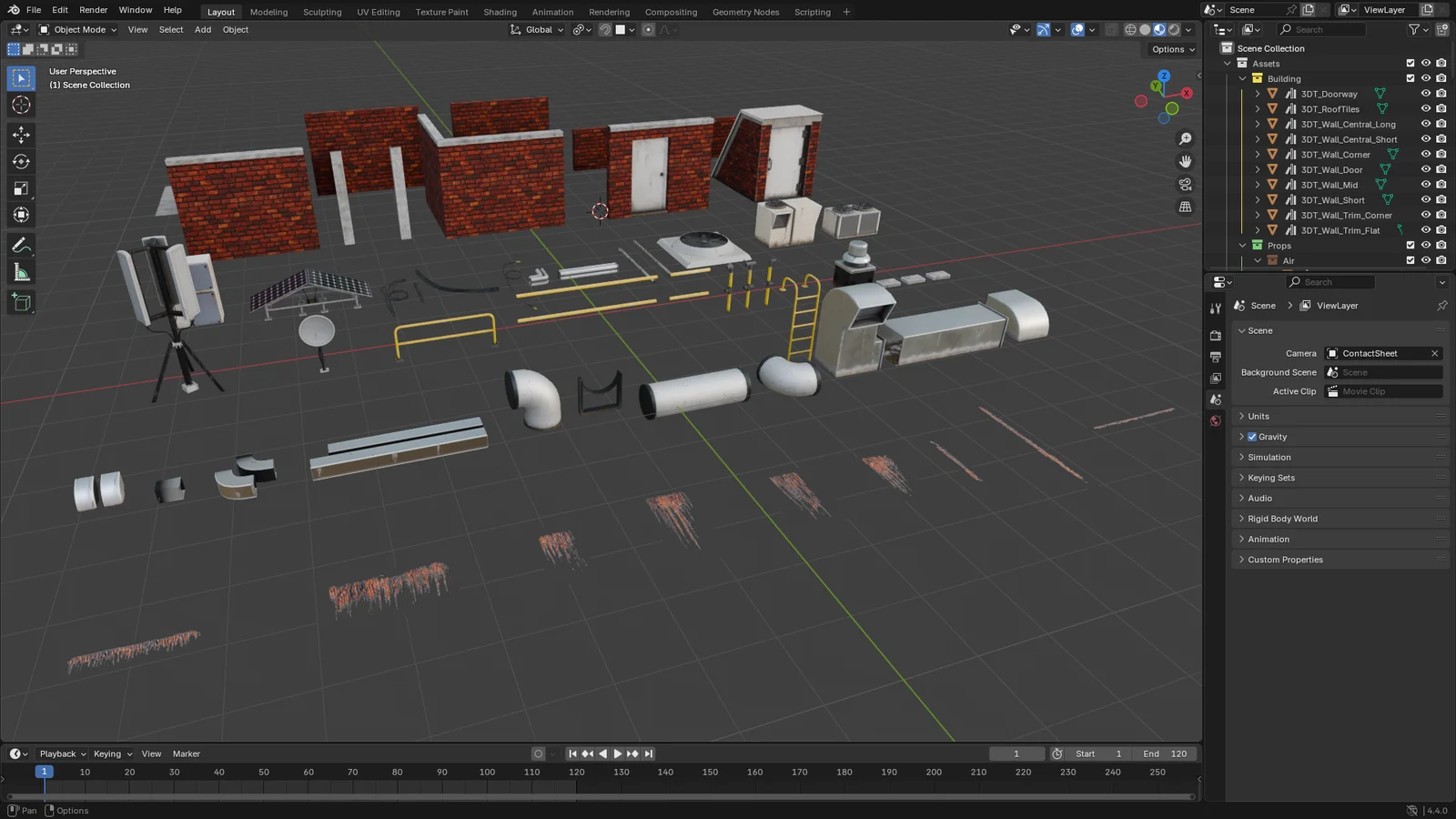Switch viewport shading to Rendered mode
The width and height of the screenshot is (1456, 819).
[1173, 29]
